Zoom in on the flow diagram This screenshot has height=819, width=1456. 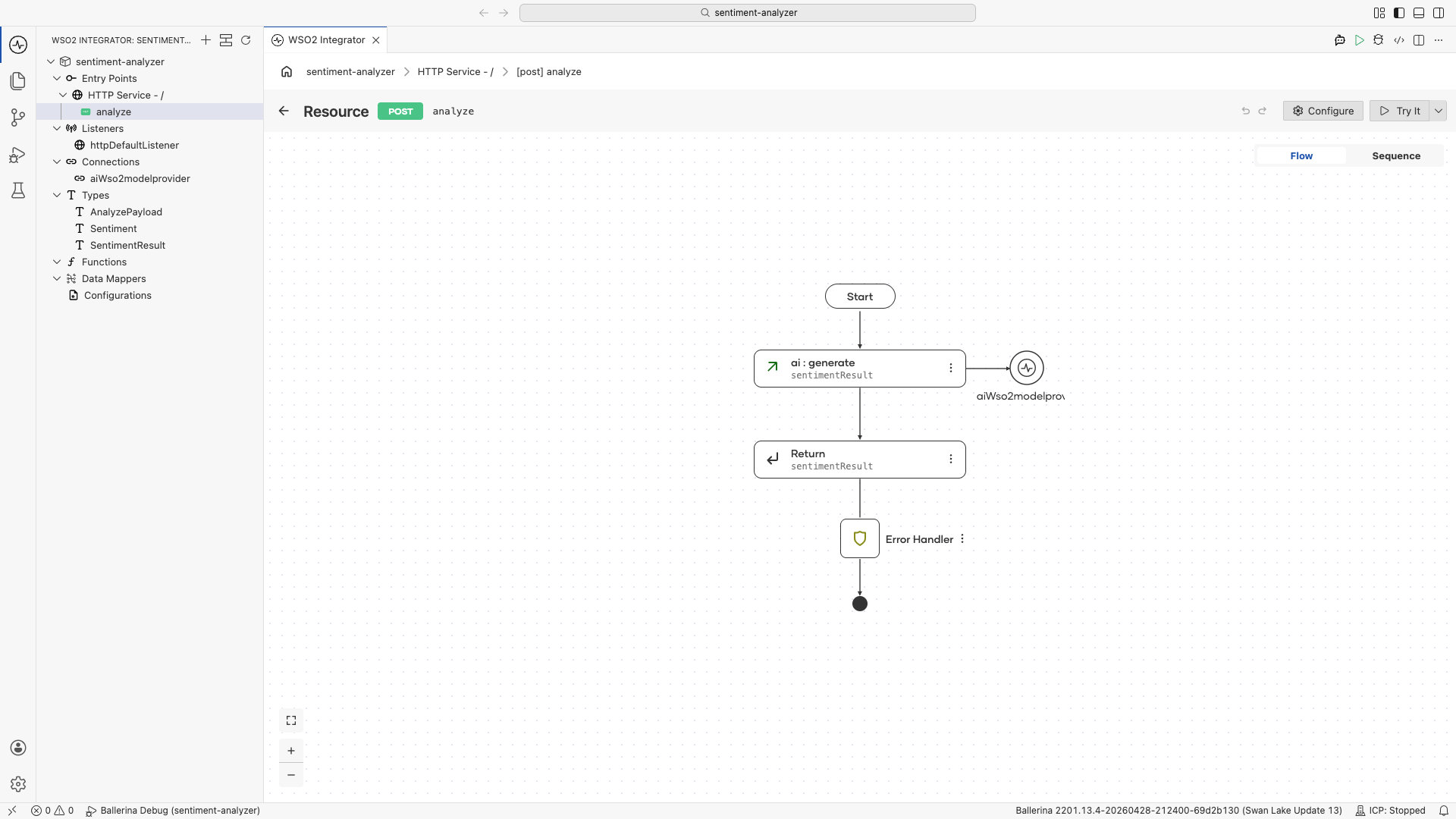point(291,751)
